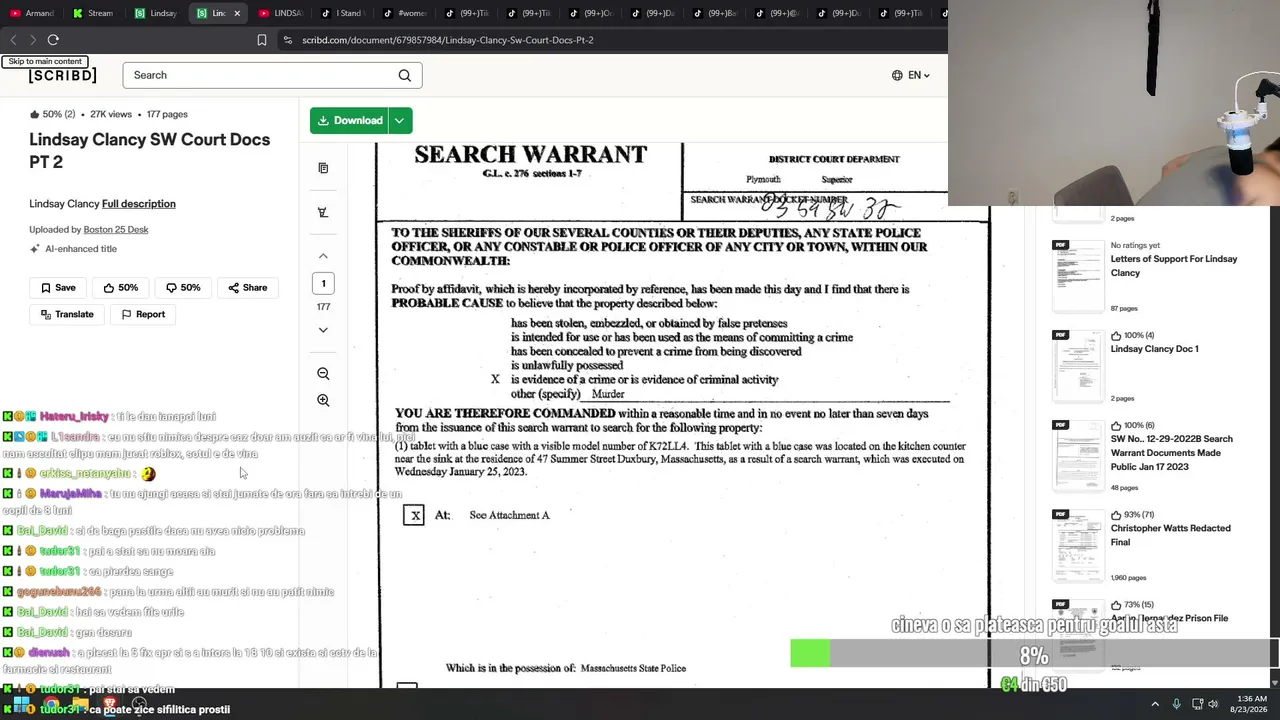Image resolution: width=1280 pixels, height=720 pixels.
Task: Open Christopher Watts Redacted Final document
Action: [x=1170, y=535]
